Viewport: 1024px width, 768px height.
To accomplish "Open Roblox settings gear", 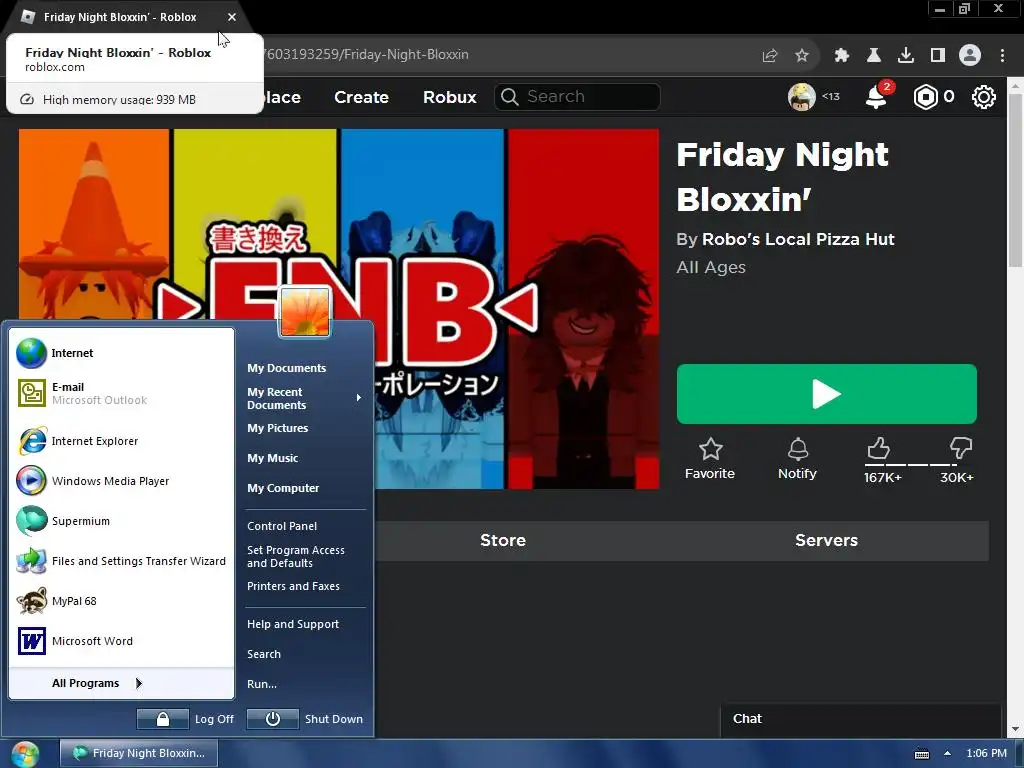I will [x=984, y=97].
